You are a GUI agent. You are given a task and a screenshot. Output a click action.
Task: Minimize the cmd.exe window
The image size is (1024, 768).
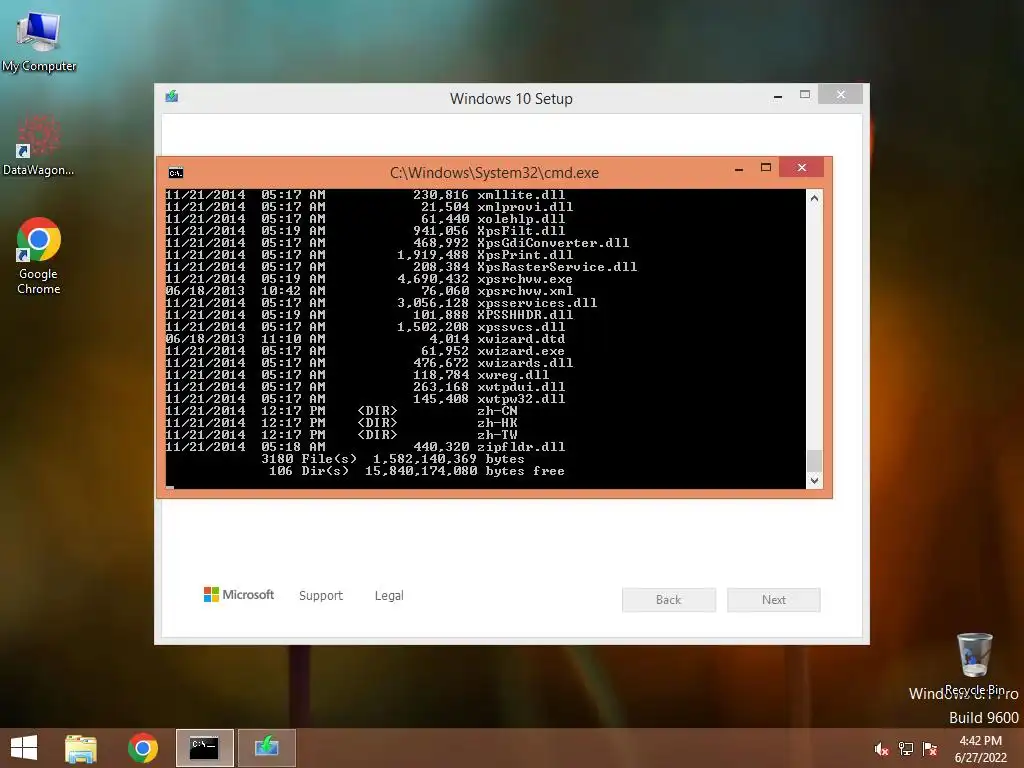pos(739,168)
